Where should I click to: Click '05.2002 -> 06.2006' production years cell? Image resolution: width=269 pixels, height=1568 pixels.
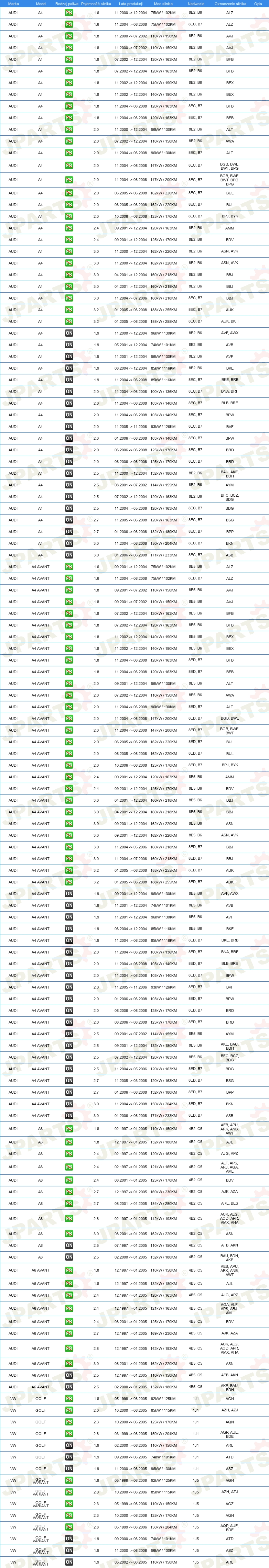click(130, 1563)
